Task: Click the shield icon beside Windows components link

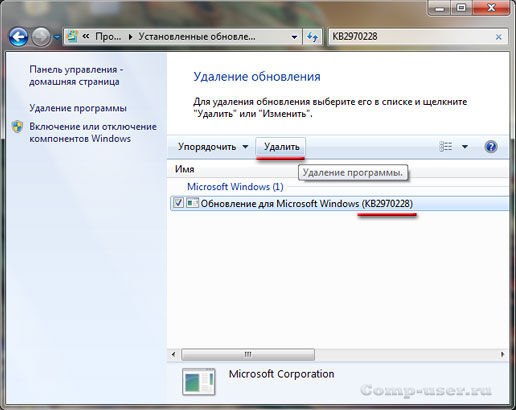Action: tap(17, 127)
